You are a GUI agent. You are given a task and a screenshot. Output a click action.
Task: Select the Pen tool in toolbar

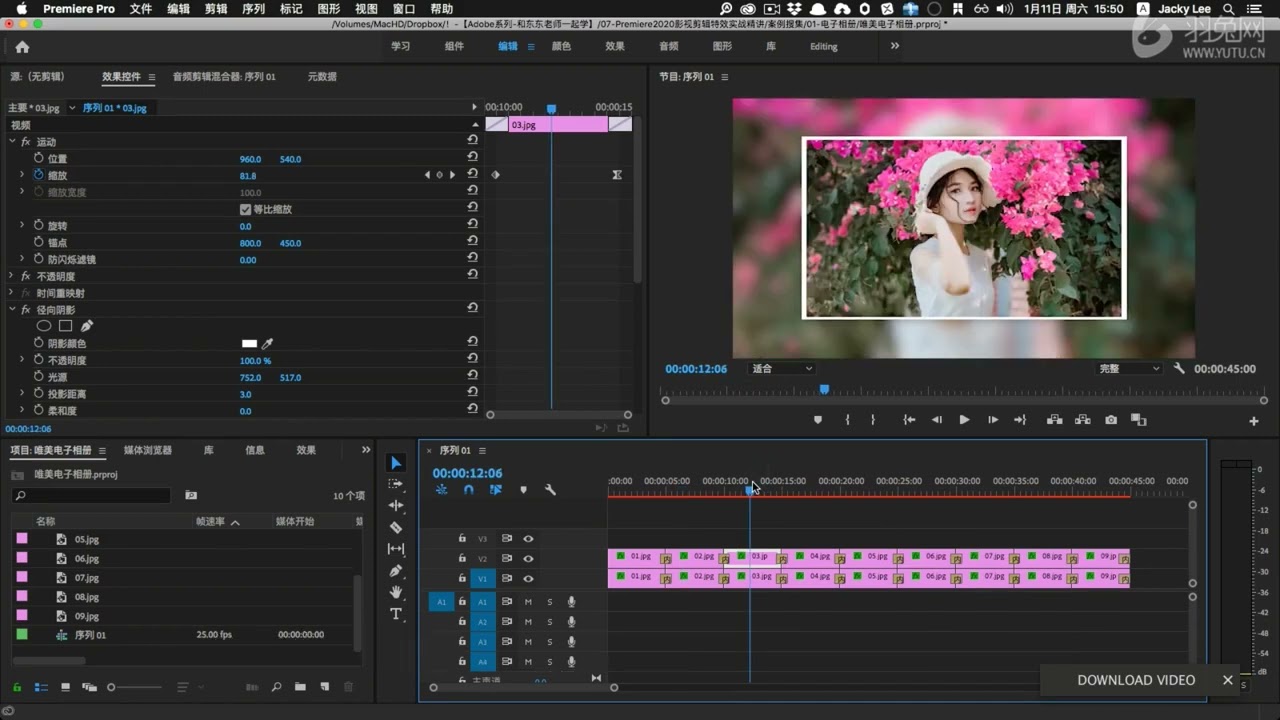pyautogui.click(x=396, y=571)
